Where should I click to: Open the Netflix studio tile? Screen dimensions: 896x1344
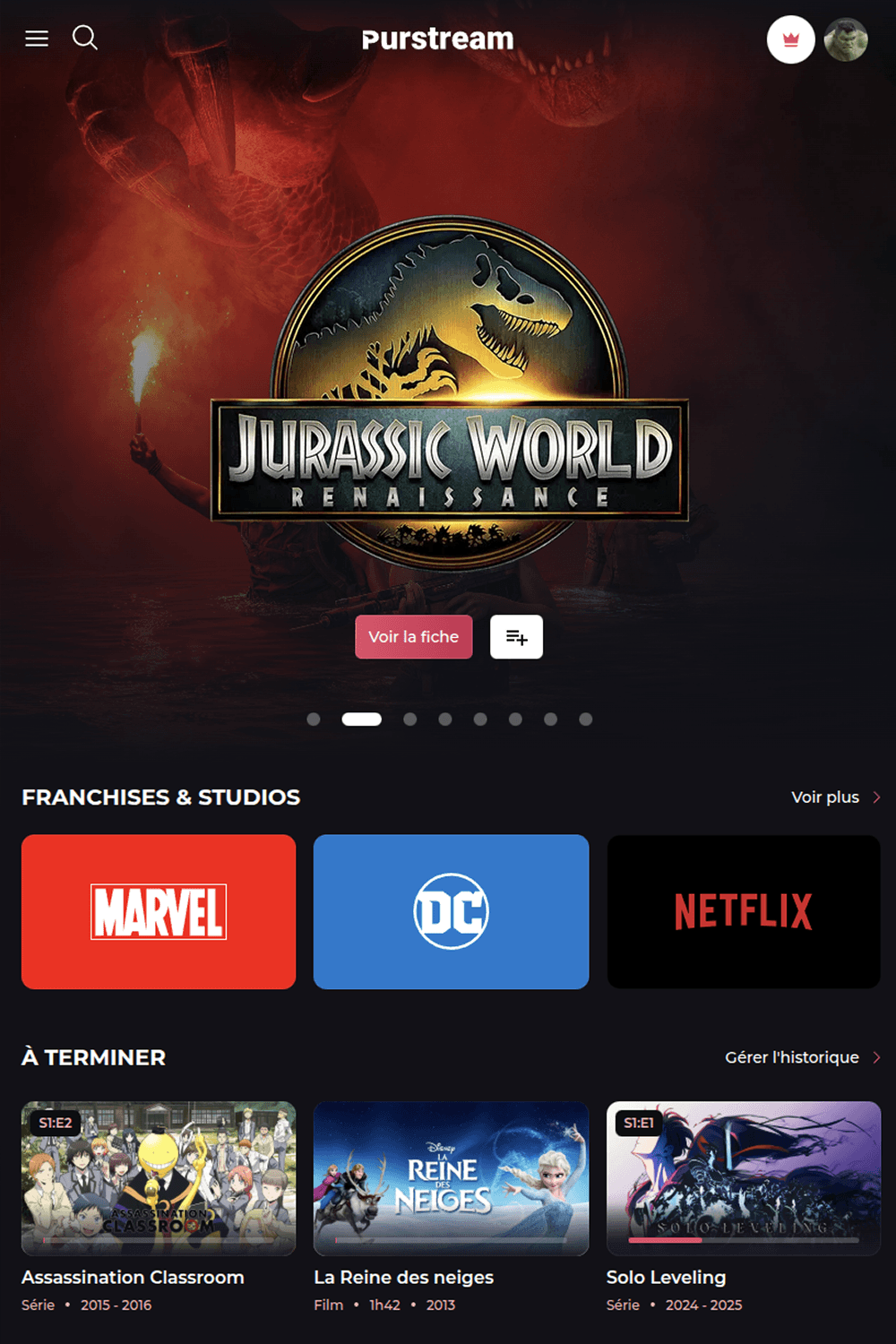(744, 912)
